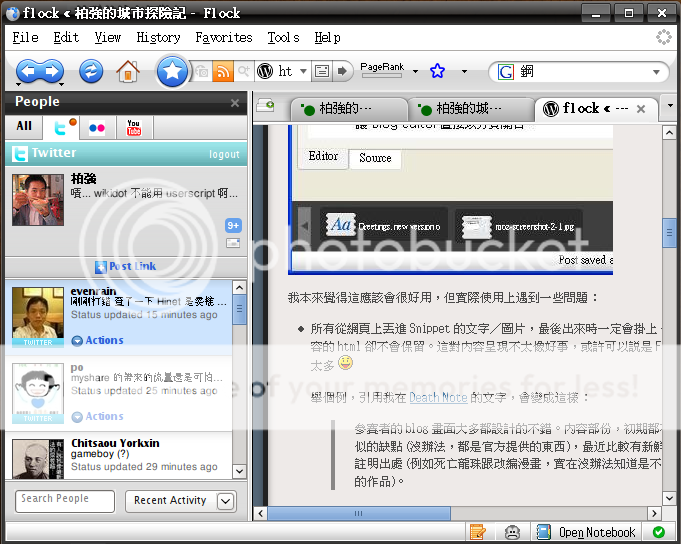This screenshot has width=681, height=544.
Task: Star this page with the round favorites button
Action: pos(172,71)
